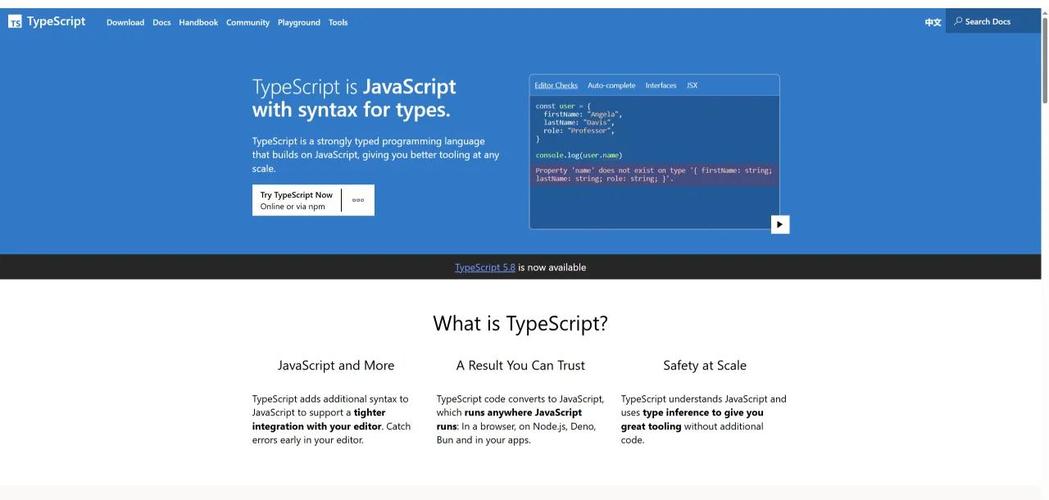The width and height of the screenshot is (1049, 500).
Task: Open the Tools nav link
Action: click(x=338, y=22)
